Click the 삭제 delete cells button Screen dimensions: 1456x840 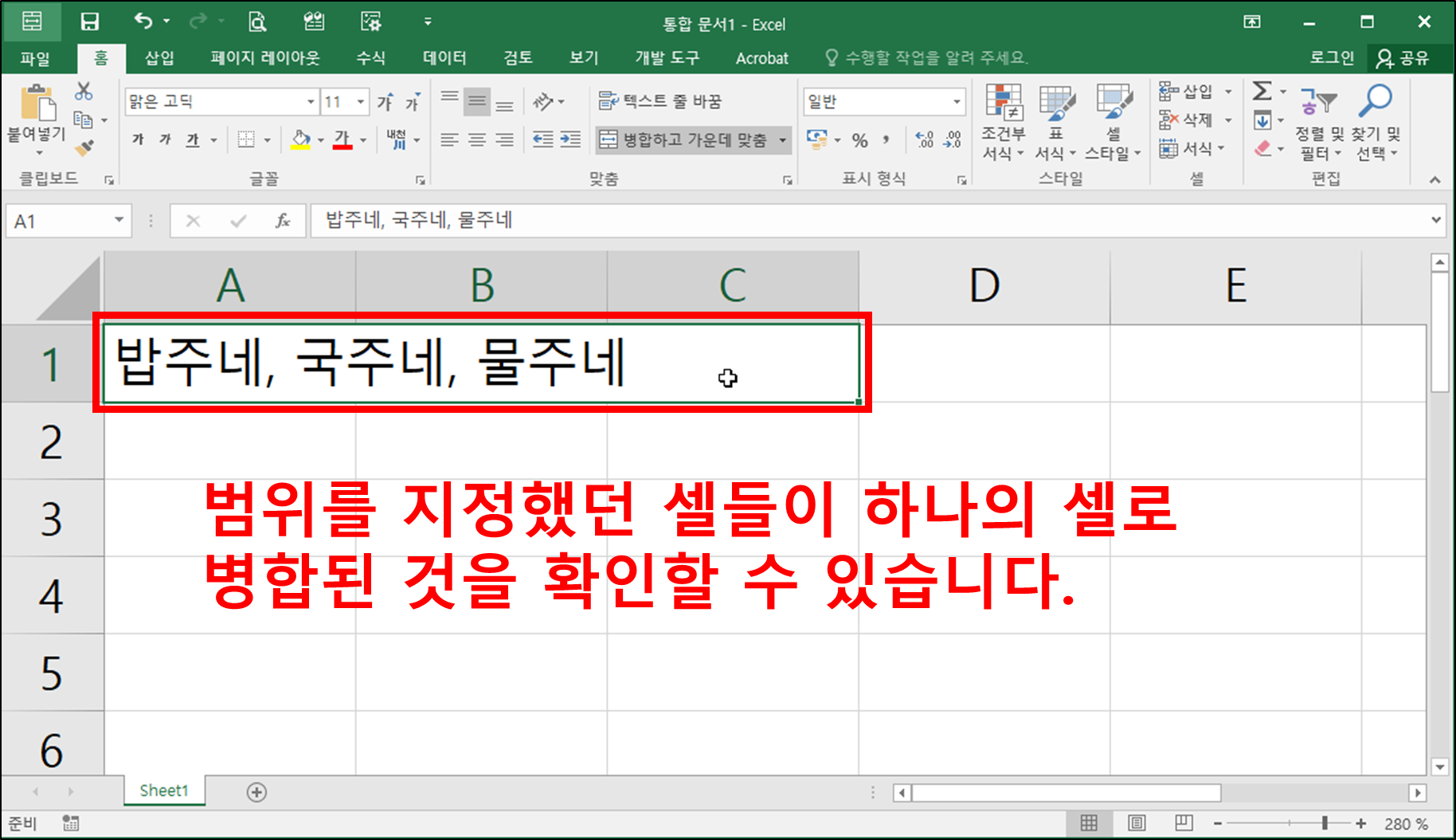click(1186, 120)
